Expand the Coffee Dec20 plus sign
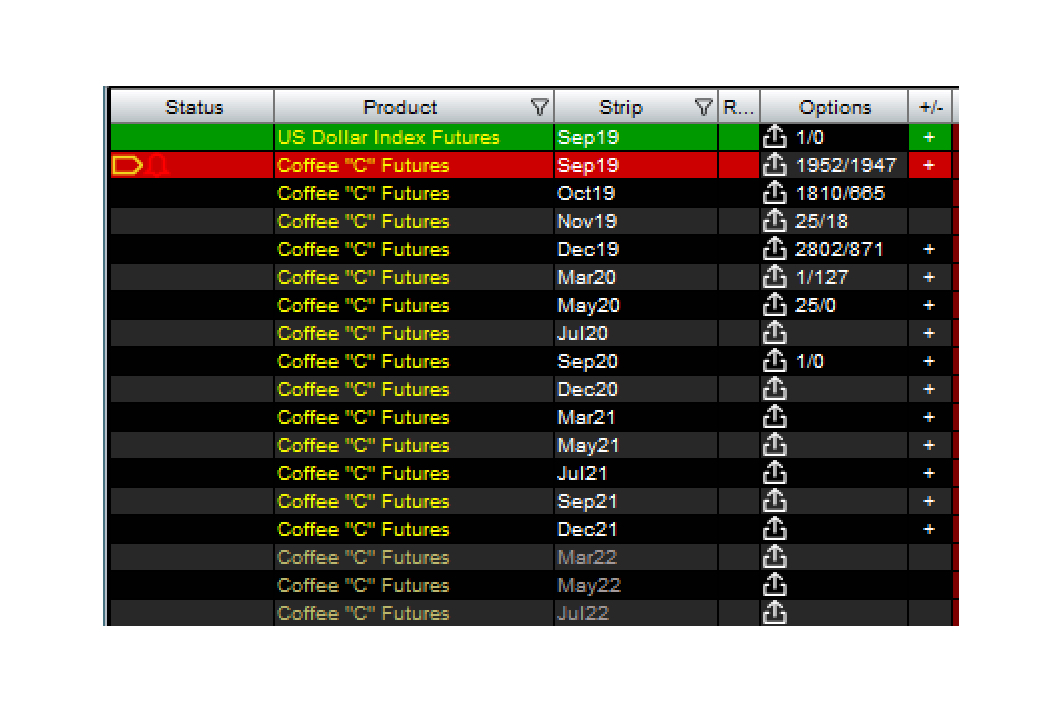The image size is (1051, 719). [929, 389]
